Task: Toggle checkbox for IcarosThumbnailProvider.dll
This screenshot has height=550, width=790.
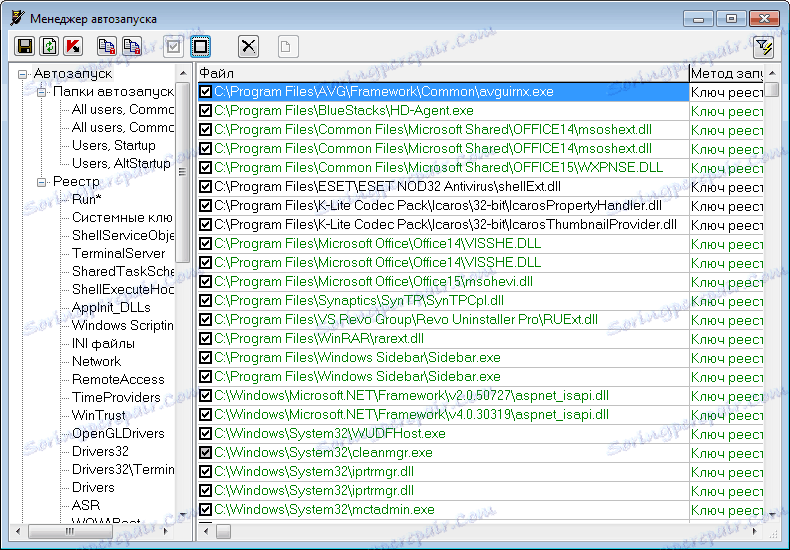Action: click(205, 225)
